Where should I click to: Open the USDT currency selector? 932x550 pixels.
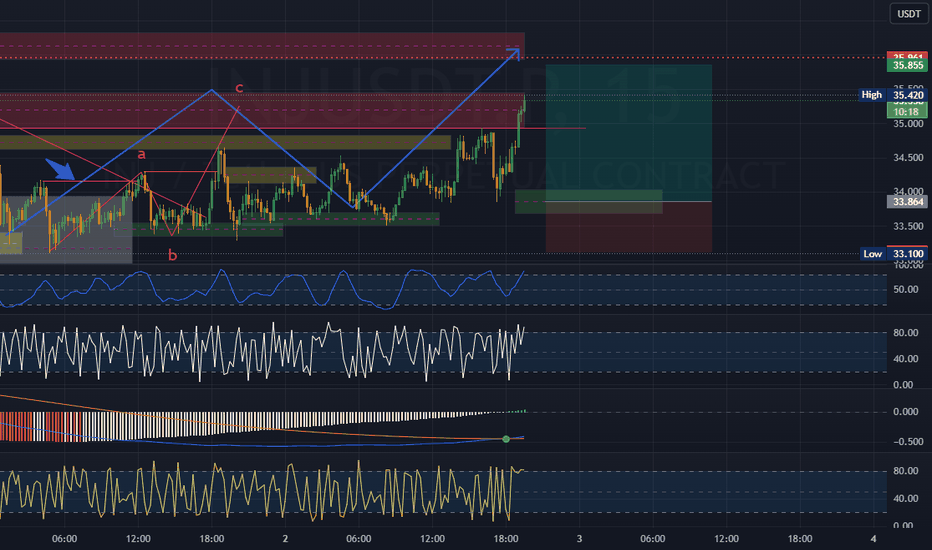(x=908, y=14)
